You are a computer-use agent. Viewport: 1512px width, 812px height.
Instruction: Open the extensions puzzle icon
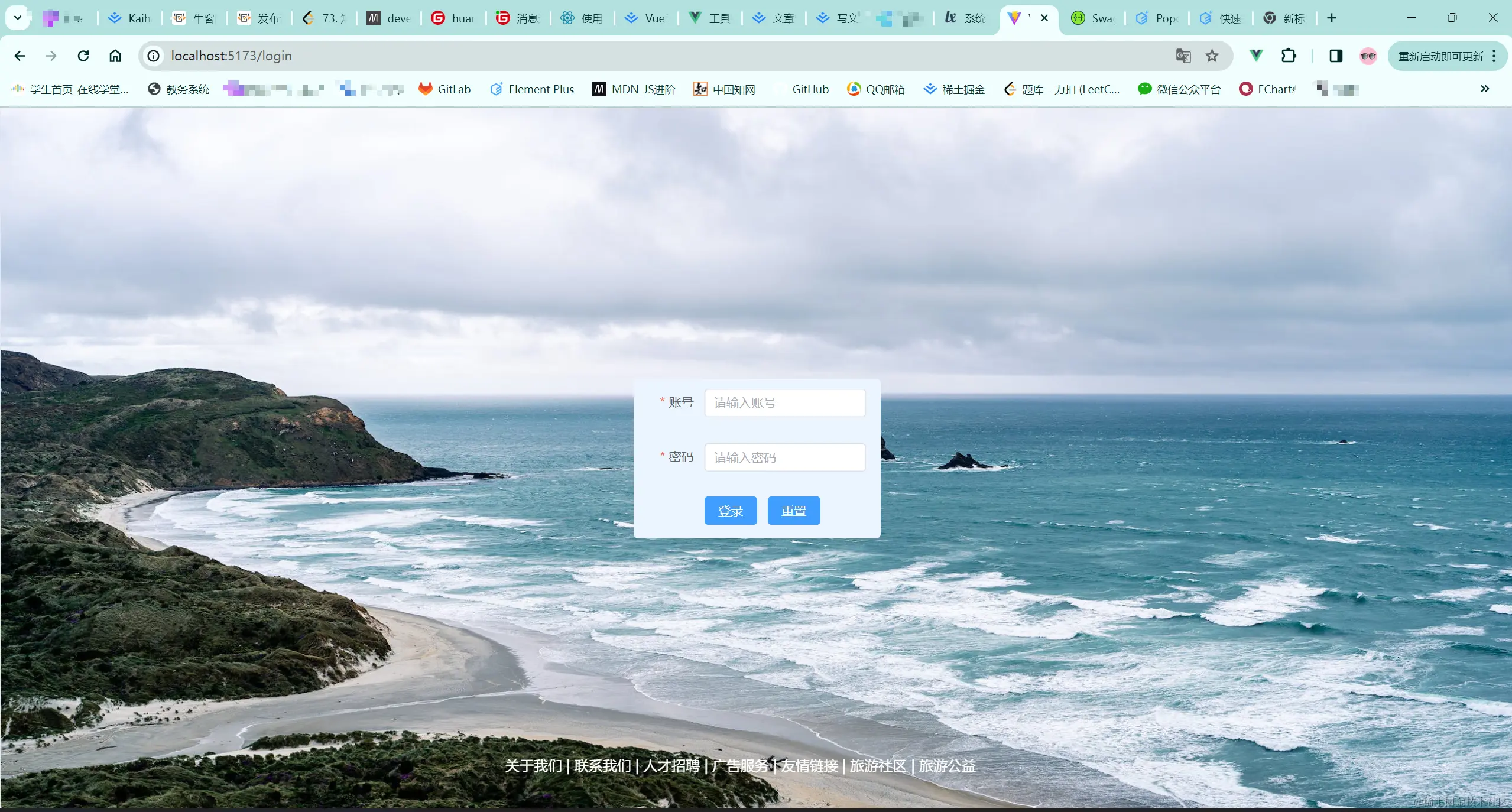point(1288,56)
